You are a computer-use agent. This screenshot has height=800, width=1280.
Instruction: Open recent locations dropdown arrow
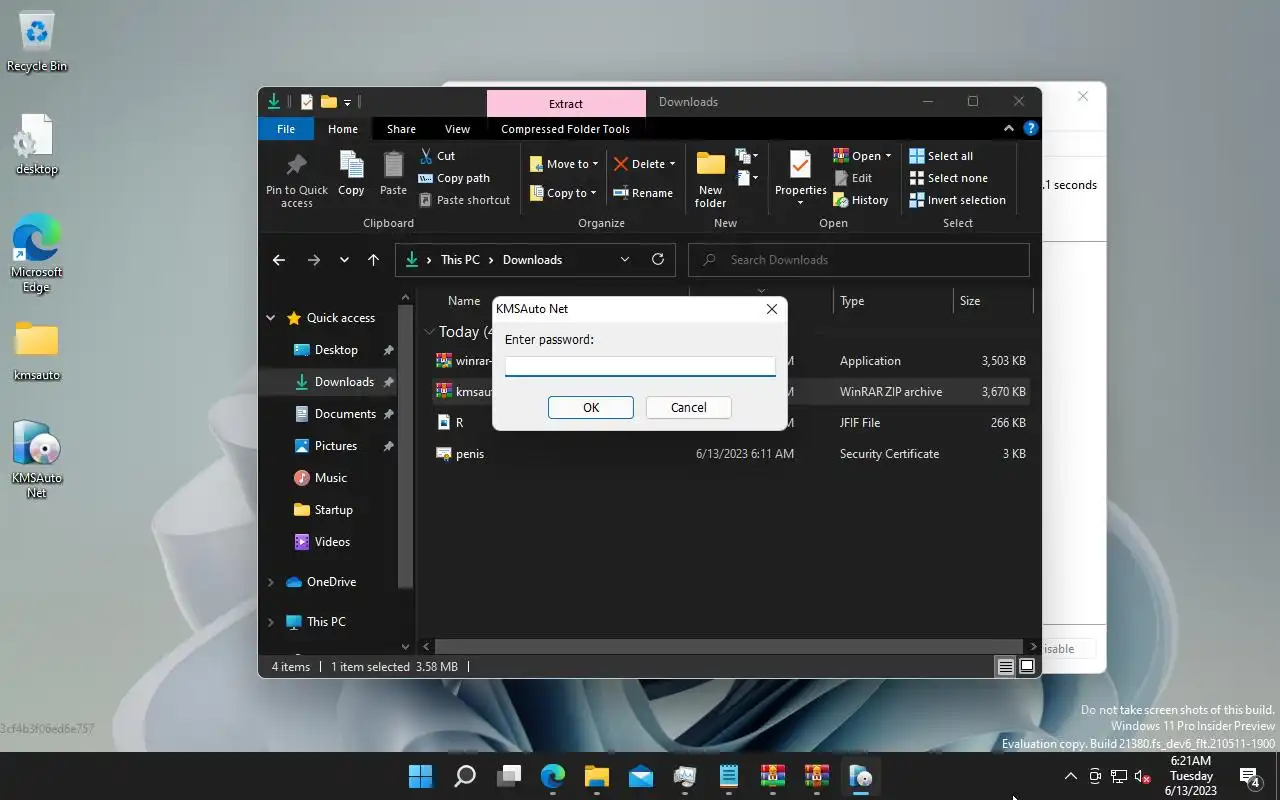click(x=344, y=260)
